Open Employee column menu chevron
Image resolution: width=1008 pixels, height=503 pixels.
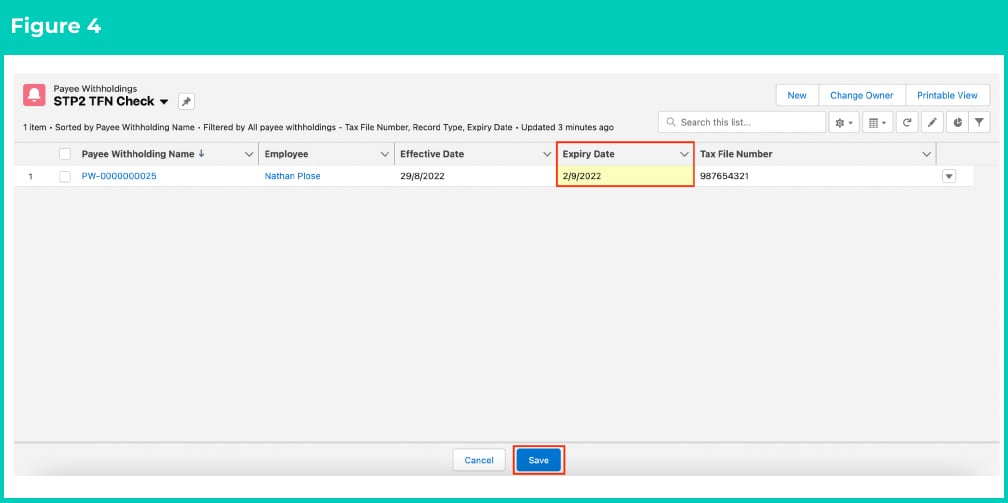tap(384, 154)
